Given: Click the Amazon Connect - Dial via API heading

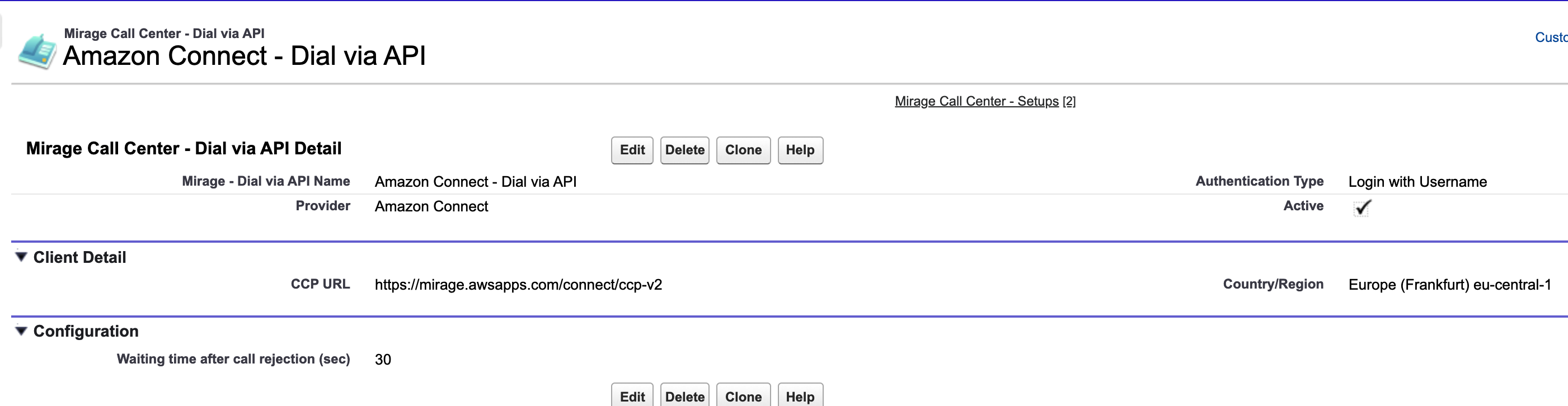Looking at the screenshot, I should [x=244, y=56].
